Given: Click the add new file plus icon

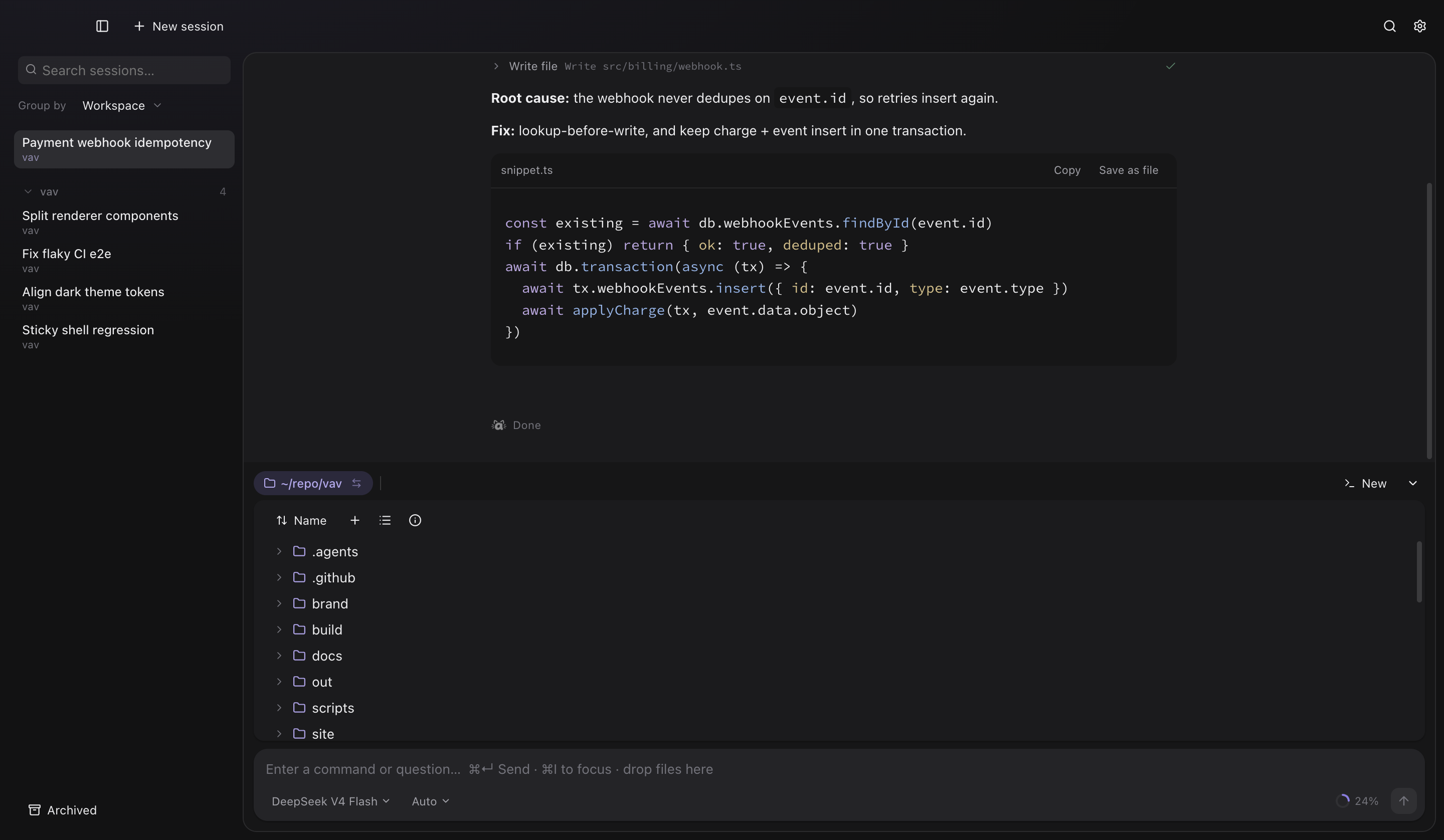Looking at the screenshot, I should (x=354, y=520).
